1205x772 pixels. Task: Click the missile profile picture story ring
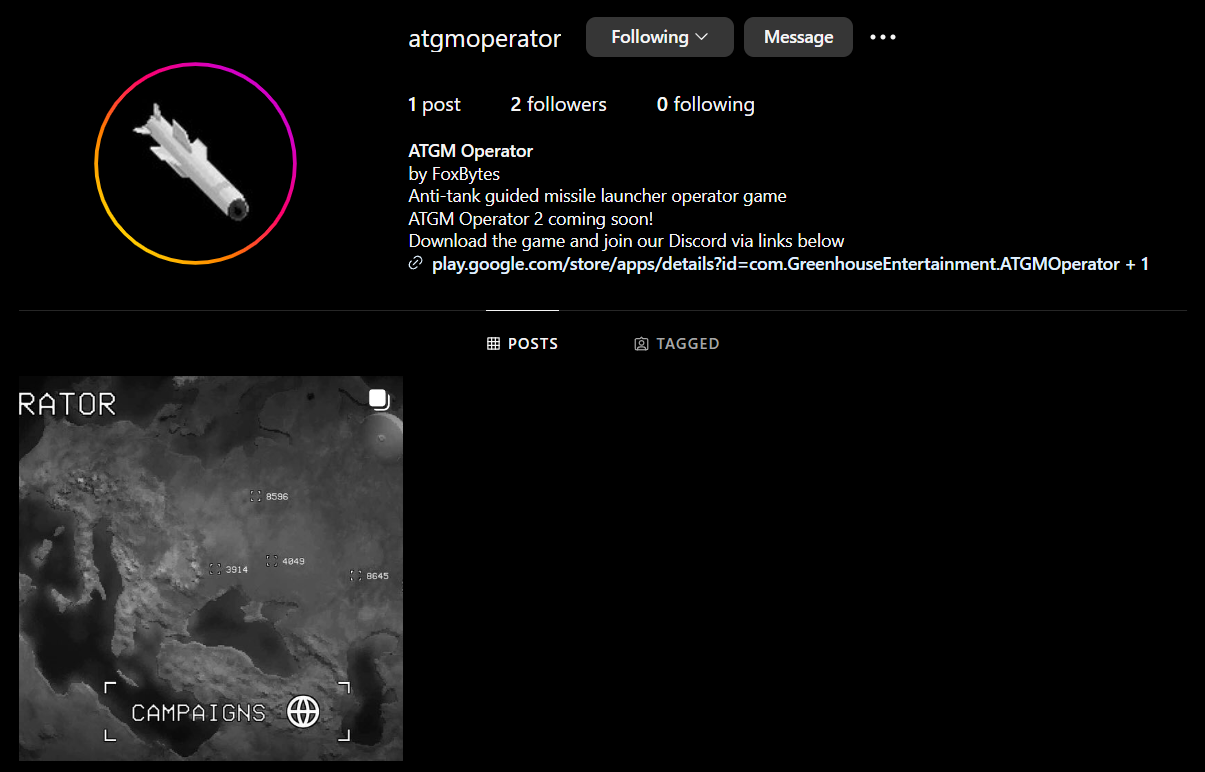click(196, 163)
